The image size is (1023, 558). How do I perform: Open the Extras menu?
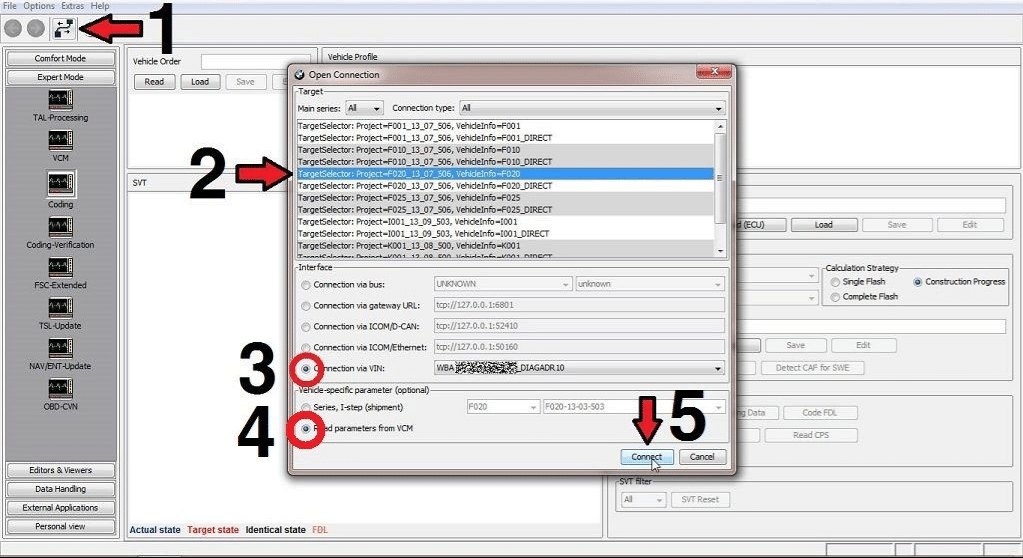click(72, 5)
